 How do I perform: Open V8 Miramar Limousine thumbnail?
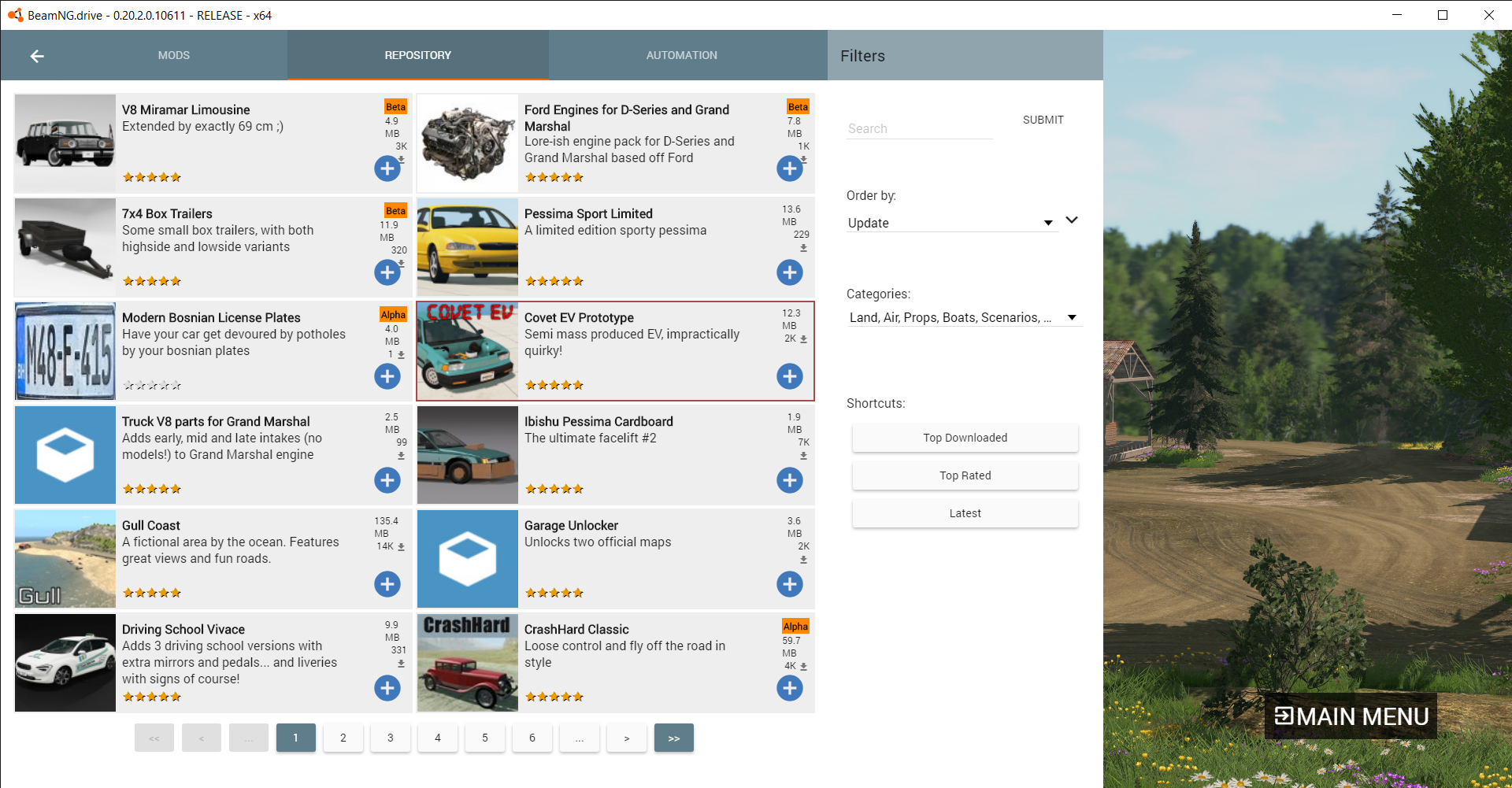click(65, 143)
